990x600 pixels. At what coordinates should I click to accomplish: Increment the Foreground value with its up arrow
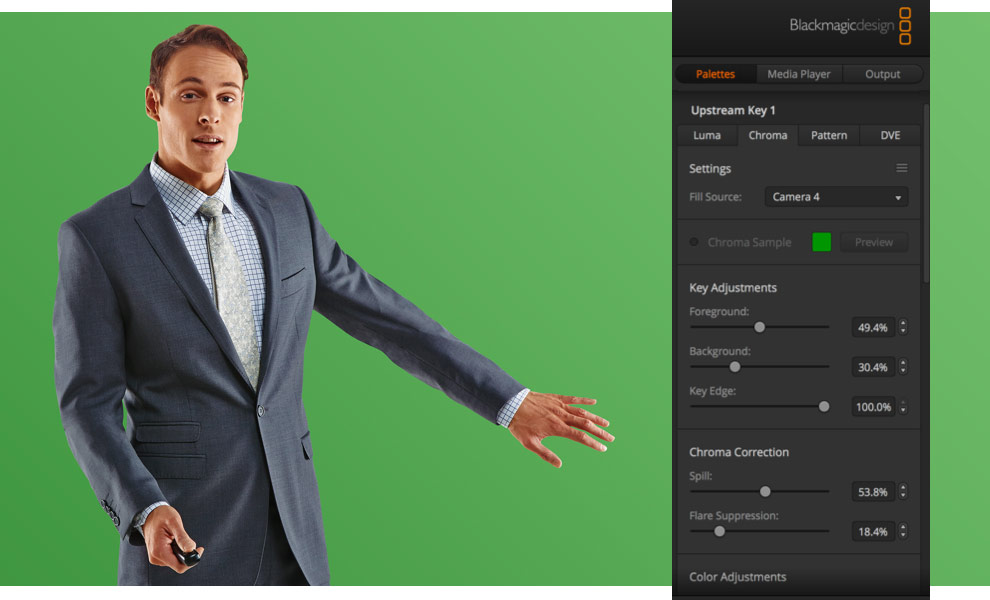(903, 323)
